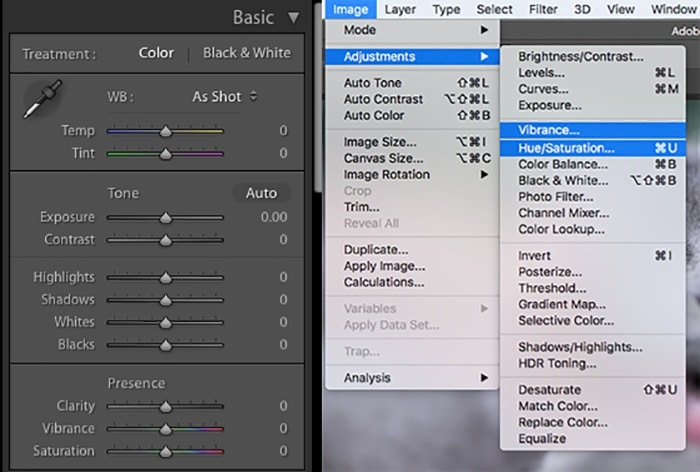Set treatment to Black & White

click(247, 53)
